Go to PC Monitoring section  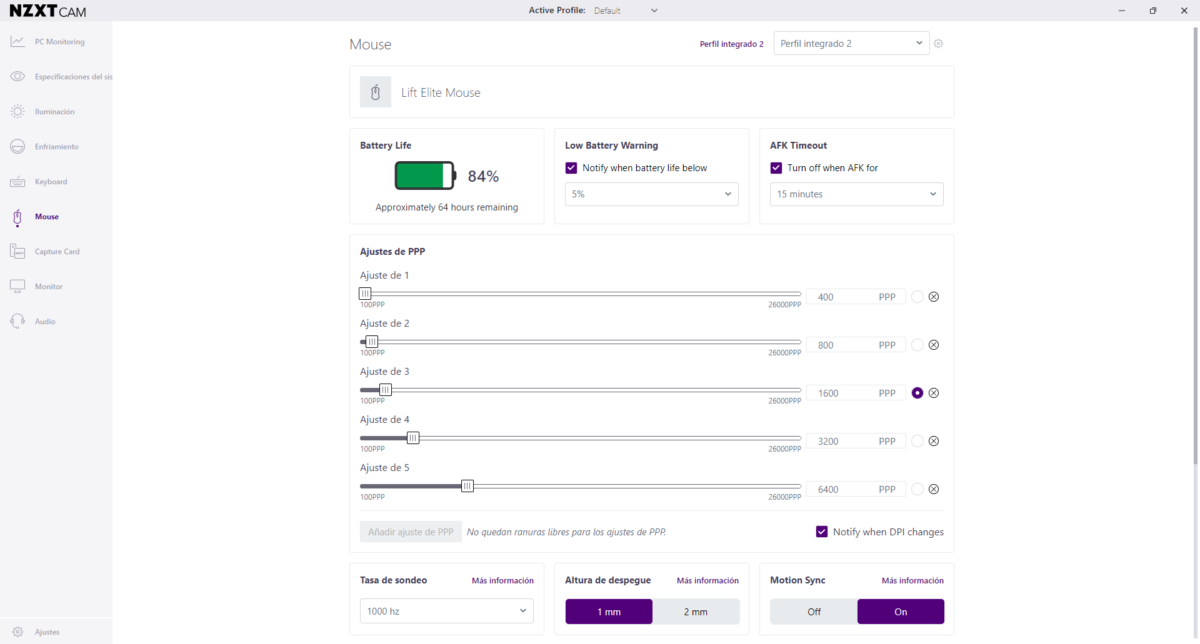[x=60, y=42]
